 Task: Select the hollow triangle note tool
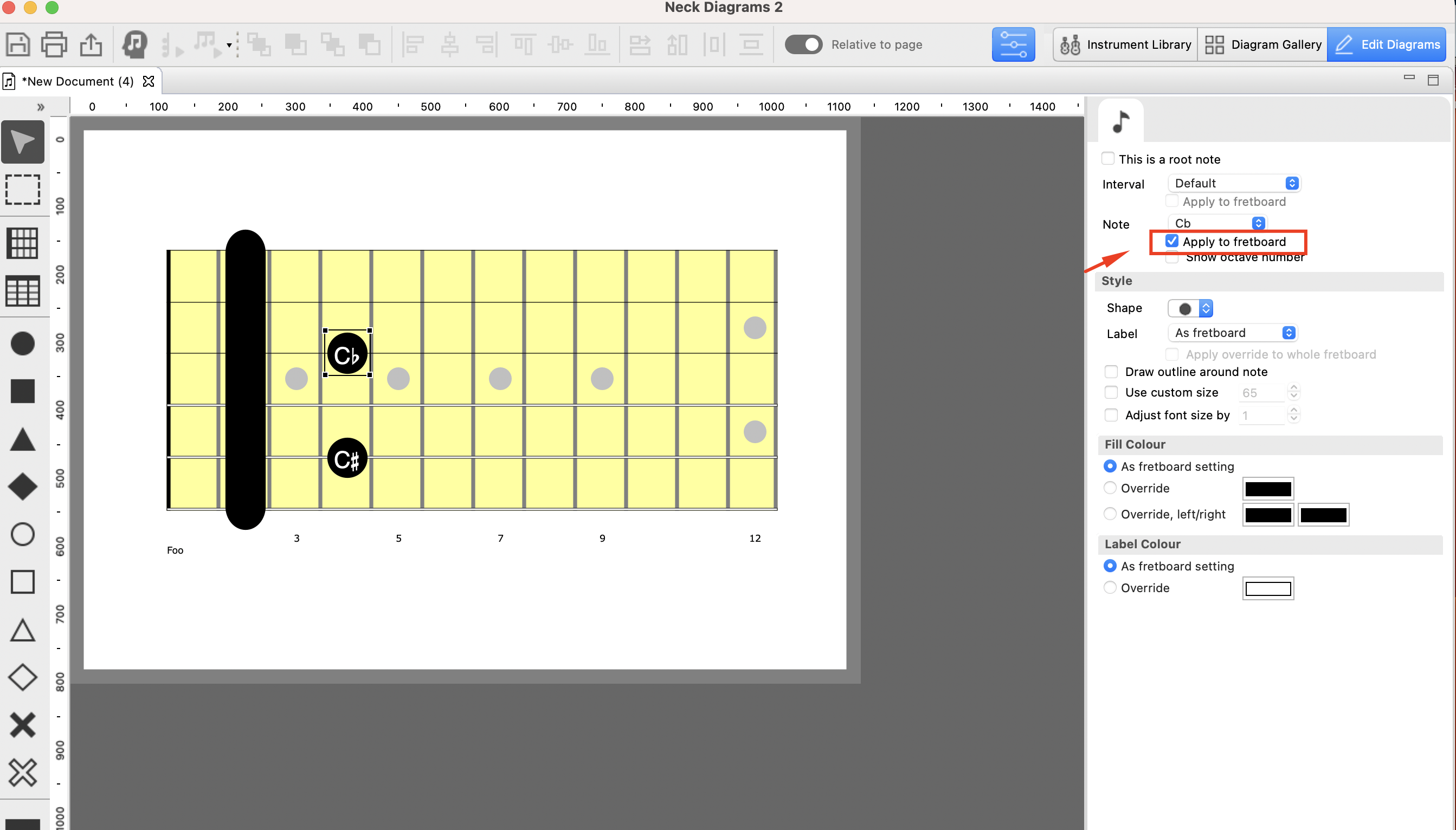tap(23, 631)
